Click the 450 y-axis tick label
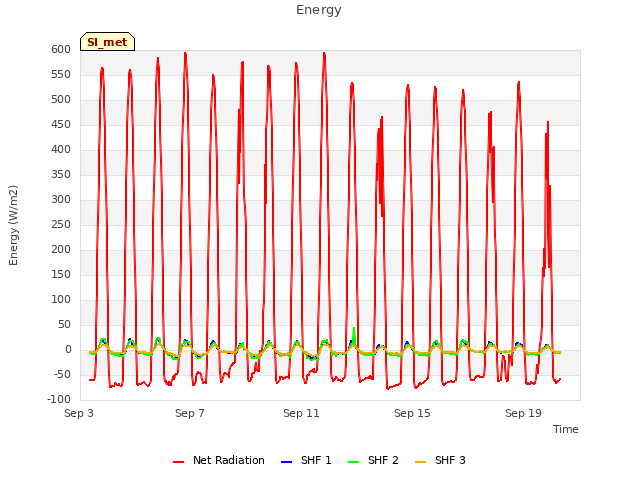640x480 pixels. 61,125
